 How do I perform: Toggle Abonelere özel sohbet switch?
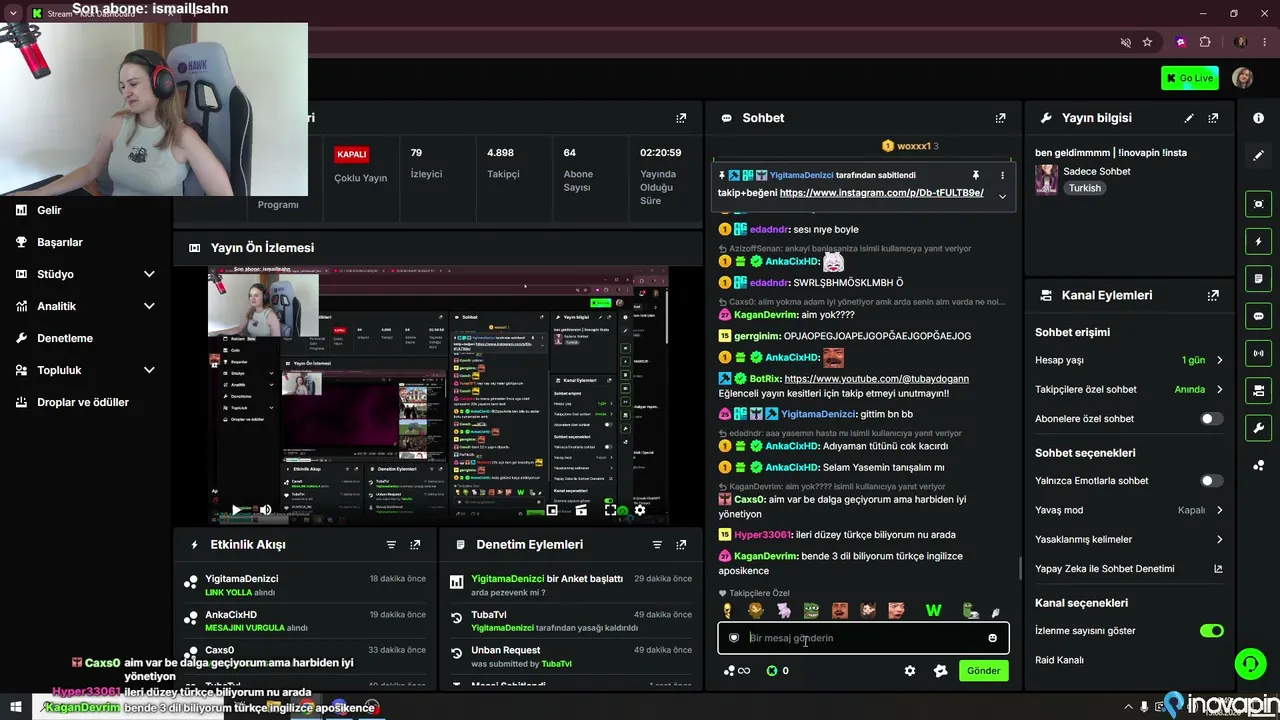1211,419
